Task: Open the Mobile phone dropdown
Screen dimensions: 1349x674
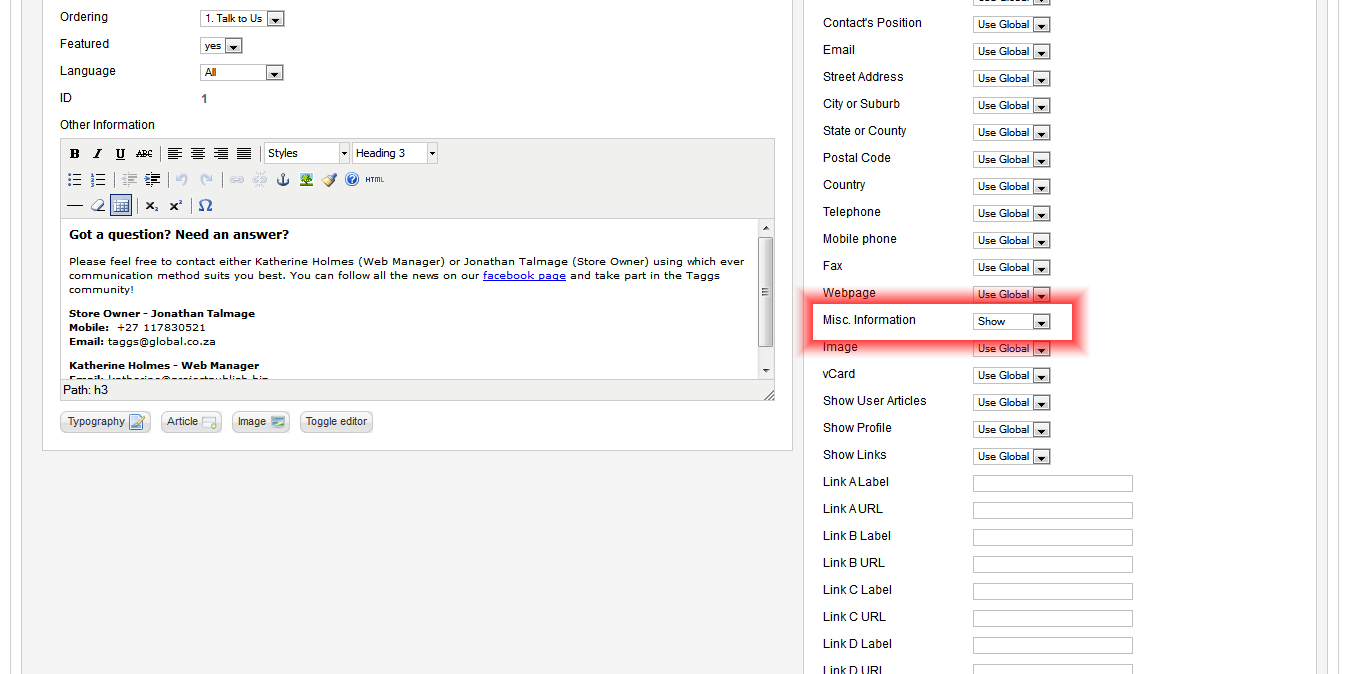Action: (1012, 241)
